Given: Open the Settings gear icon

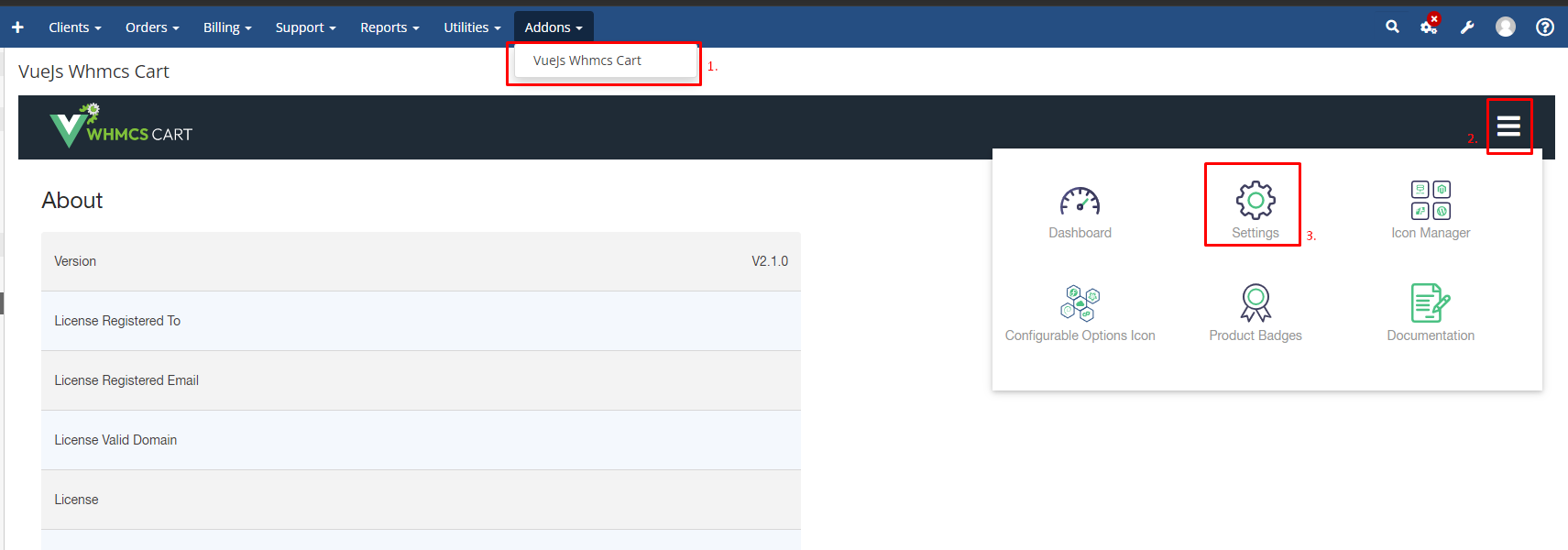Looking at the screenshot, I should pyautogui.click(x=1255, y=200).
